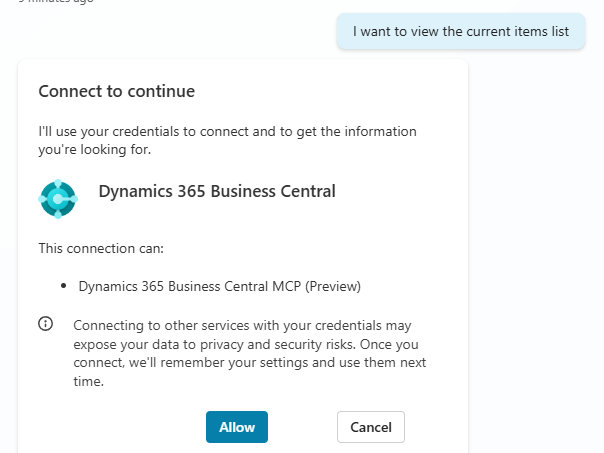The height and width of the screenshot is (453, 604).
Task: Click the 'Connect to continue' heading
Action: (116, 91)
